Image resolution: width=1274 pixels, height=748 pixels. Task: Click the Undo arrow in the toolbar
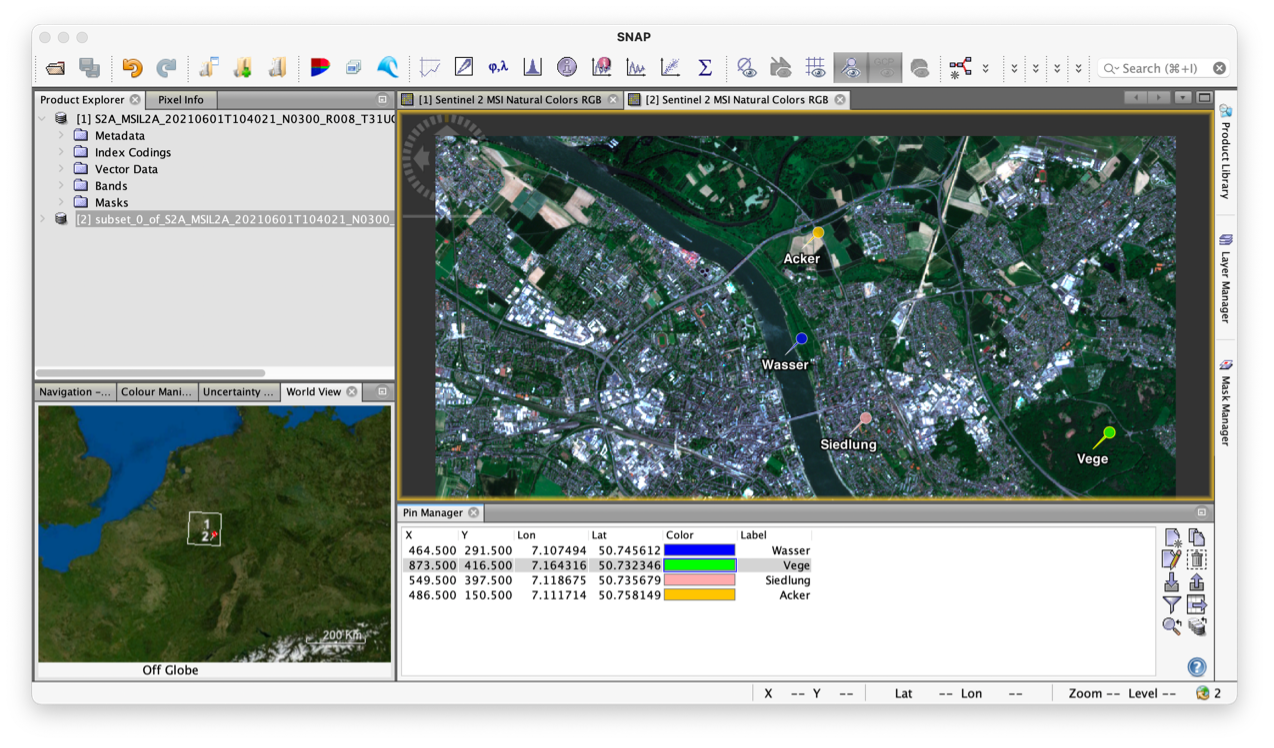point(131,69)
